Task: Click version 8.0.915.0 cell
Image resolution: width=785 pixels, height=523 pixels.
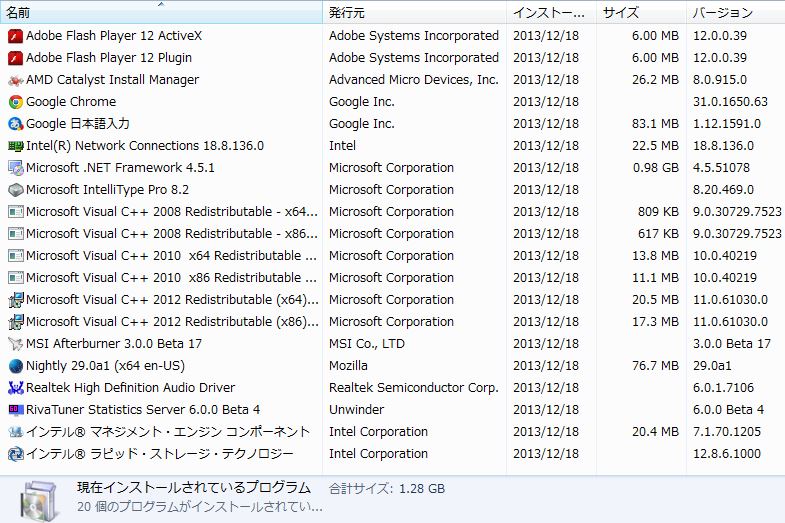Action: pos(720,80)
